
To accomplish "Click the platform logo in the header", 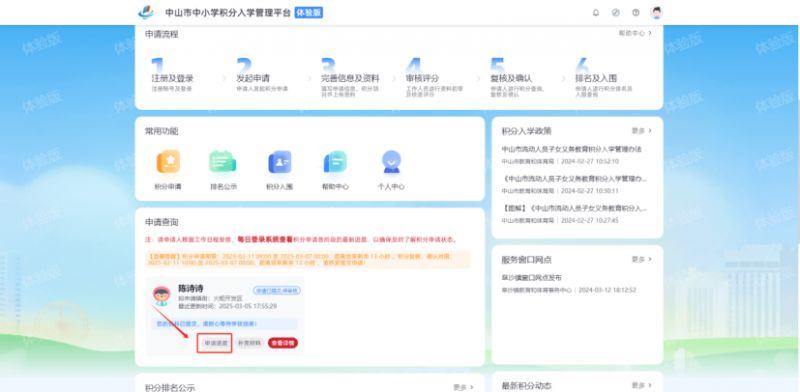I will [x=146, y=12].
